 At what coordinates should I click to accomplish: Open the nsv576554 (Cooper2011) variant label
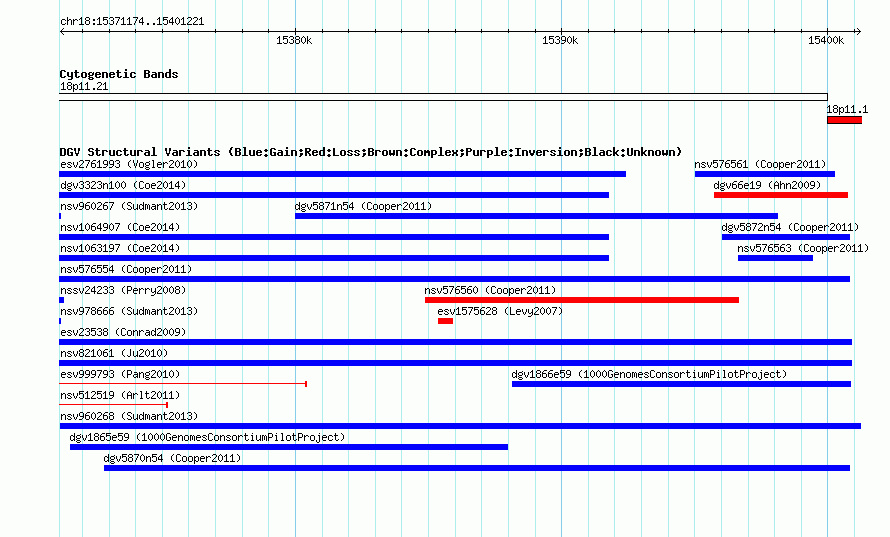[126, 269]
